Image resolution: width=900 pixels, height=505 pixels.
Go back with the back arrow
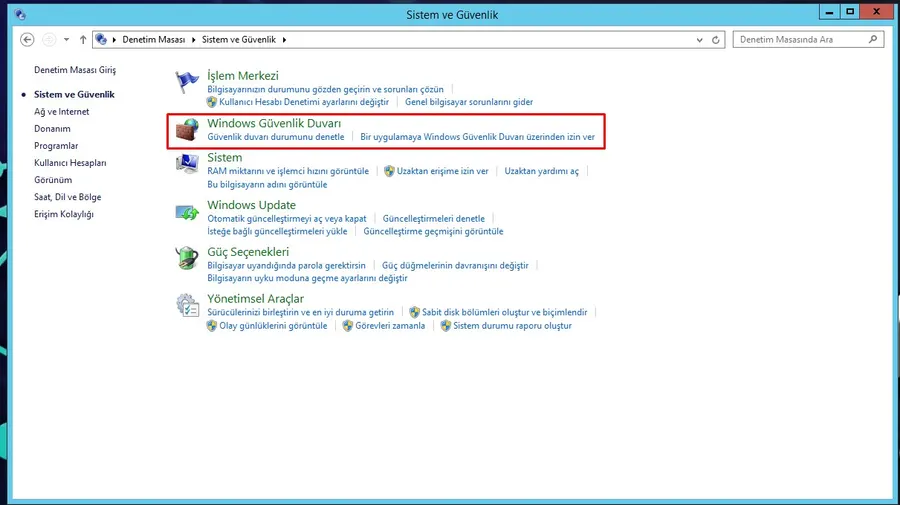coord(27,40)
